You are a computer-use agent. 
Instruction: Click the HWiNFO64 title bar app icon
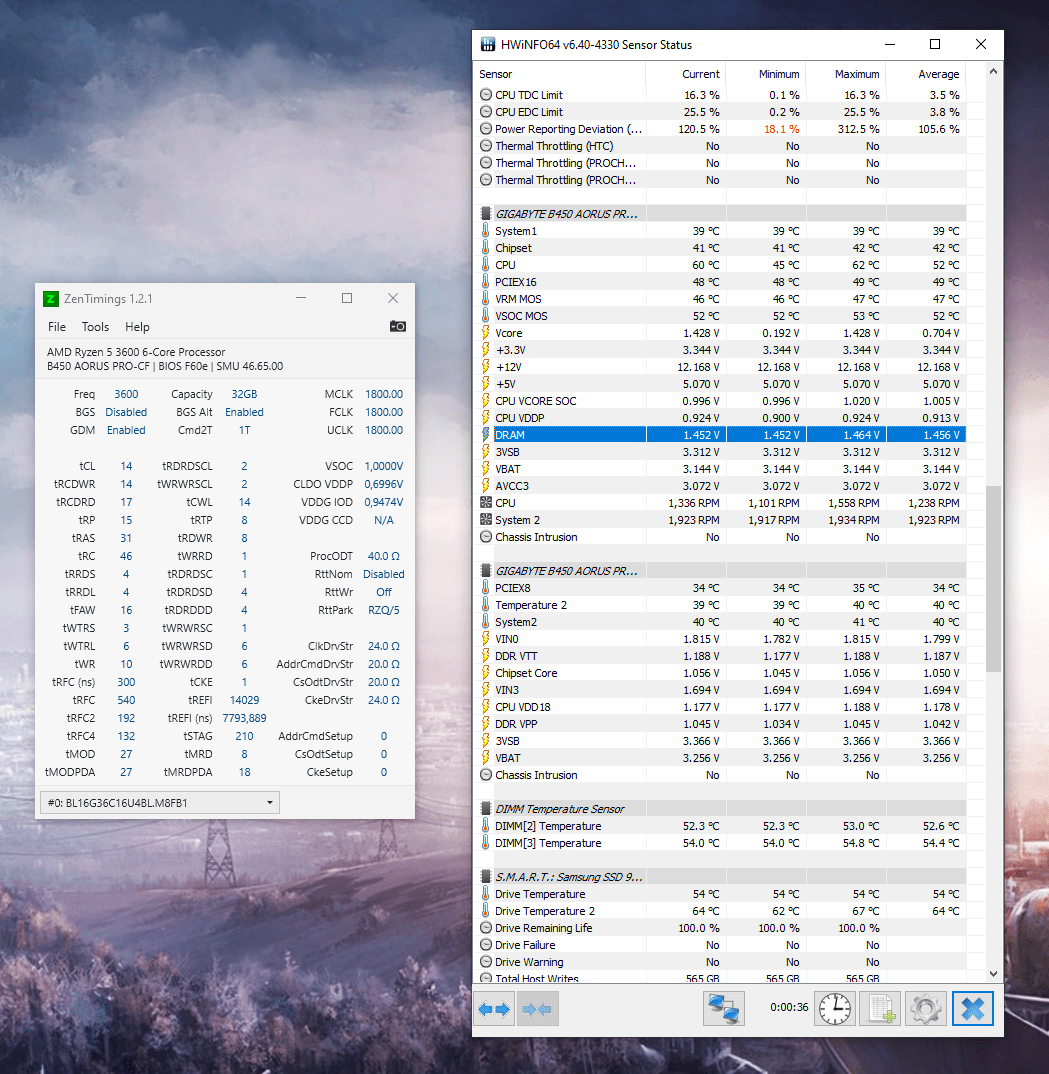pyautogui.click(x=488, y=45)
